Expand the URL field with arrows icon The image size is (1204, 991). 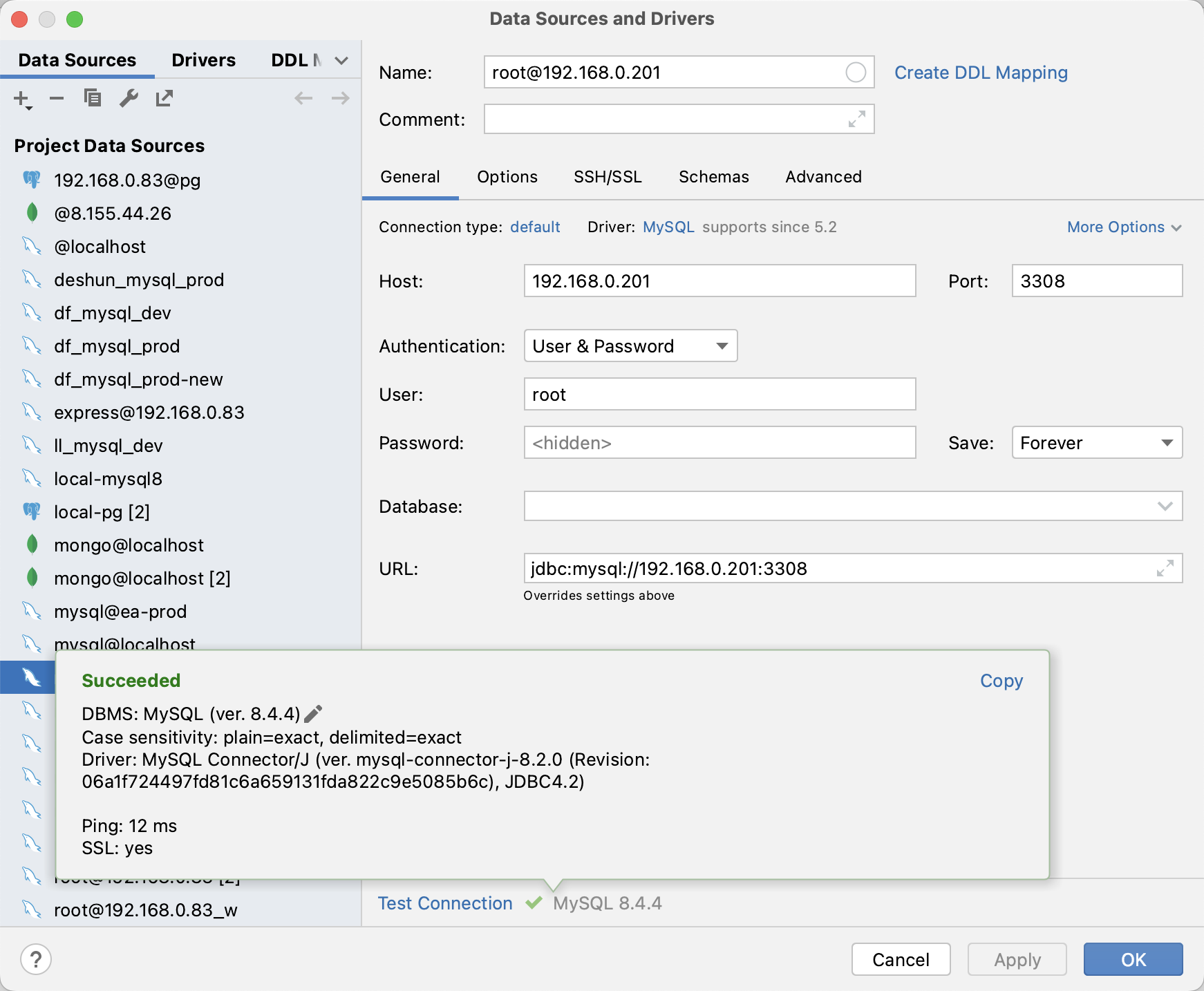pos(1165,569)
